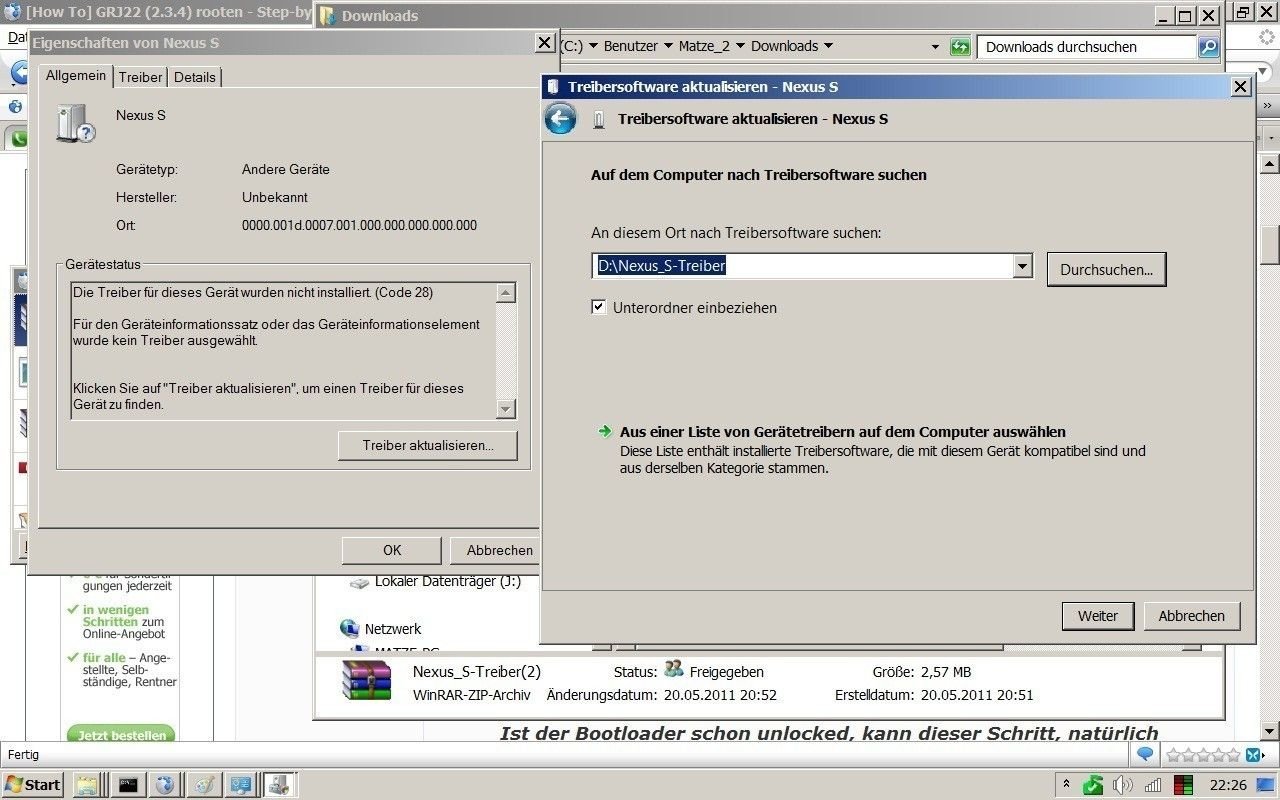The image size is (1280, 800).
Task: Open the Start menu
Action: point(33,785)
